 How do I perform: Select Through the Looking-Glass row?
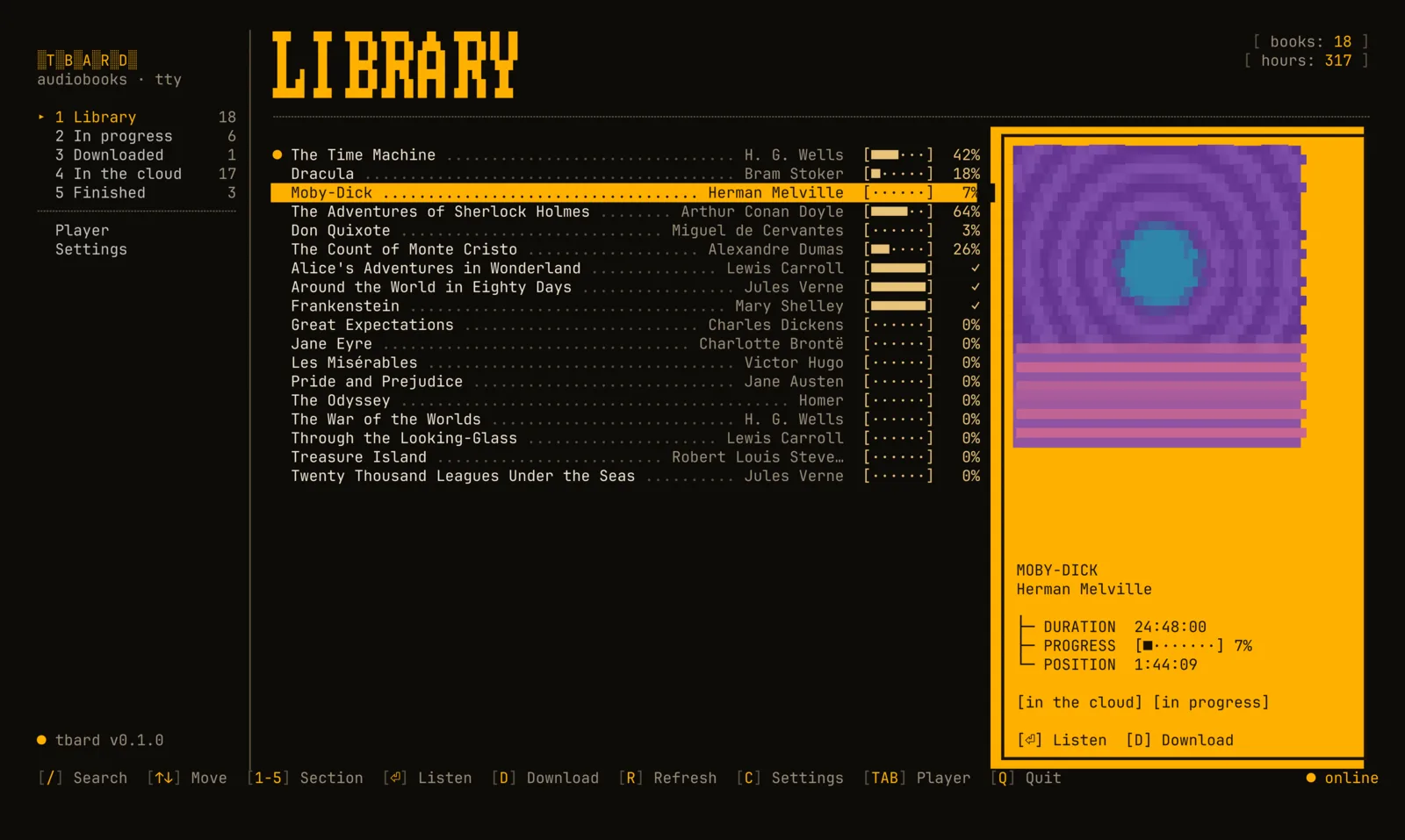[x=626, y=438]
